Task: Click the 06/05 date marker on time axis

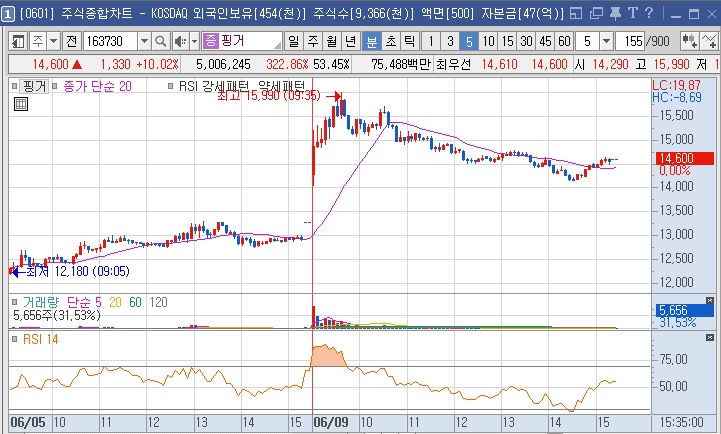Action: 28,422
